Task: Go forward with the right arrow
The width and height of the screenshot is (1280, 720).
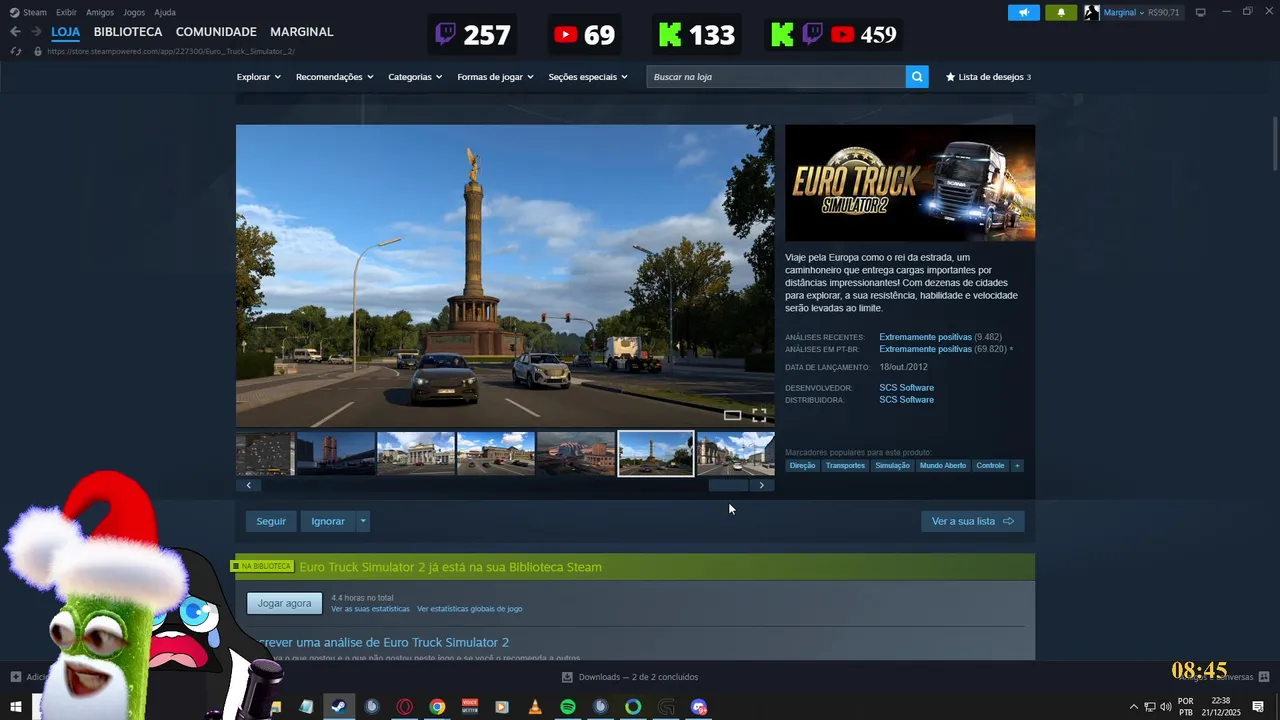Action: pyautogui.click(x=37, y=32)
